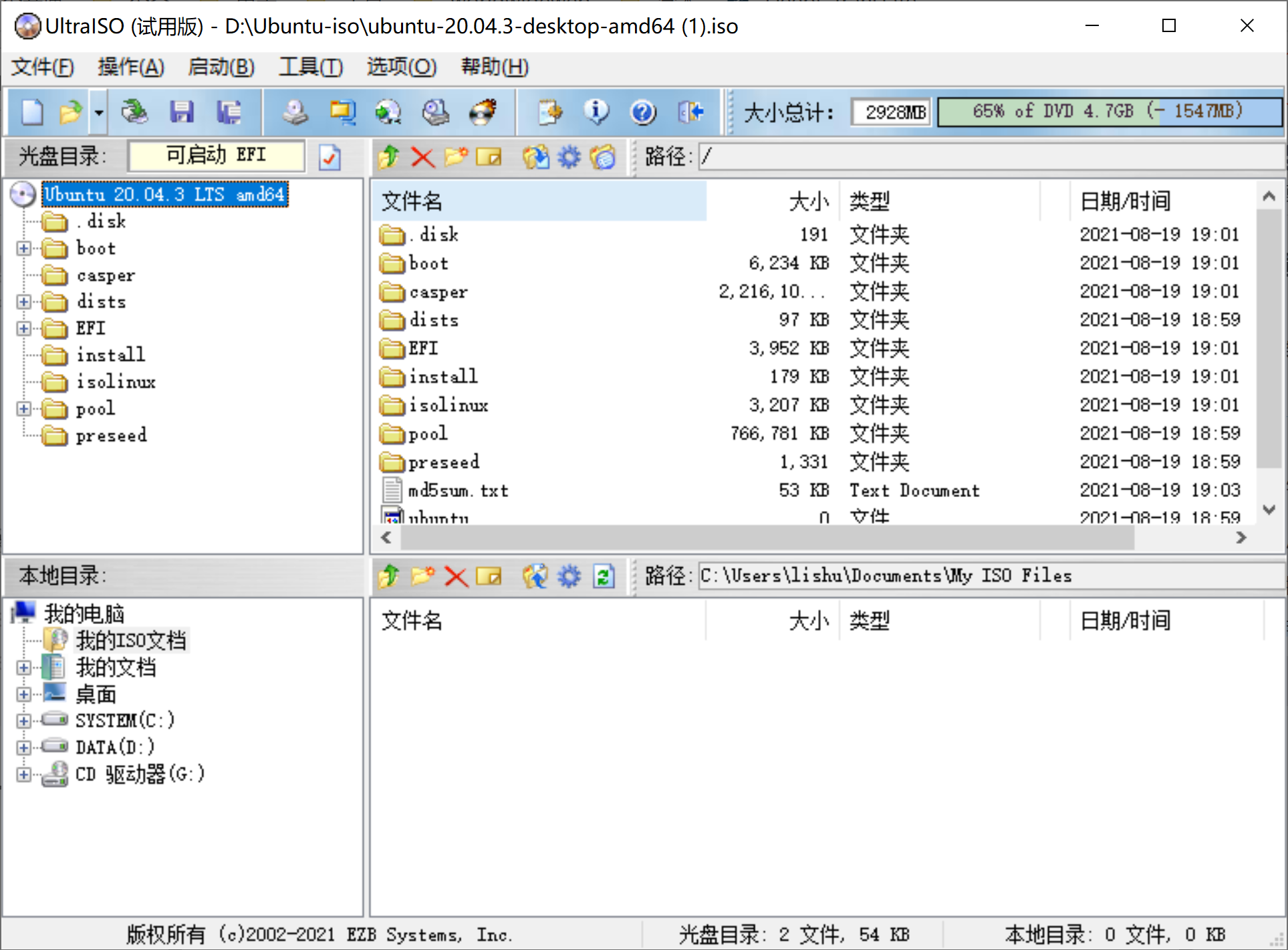
Task: Select md5sum.txt in the file list
Action: tap(458, 490)
